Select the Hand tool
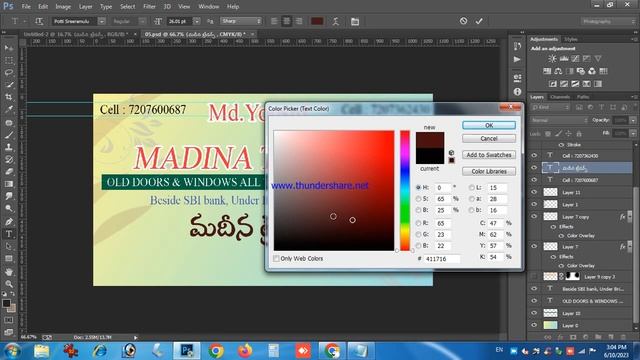The height and width of the screenshot is (360, 640). coord(9,272)
